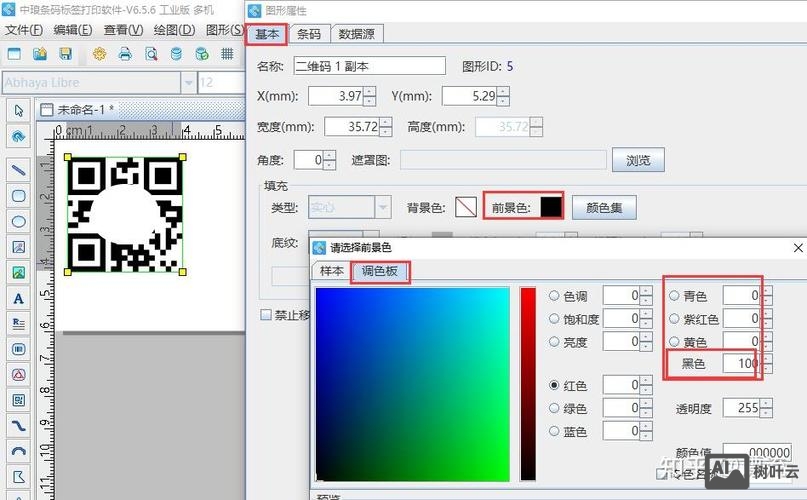Click the Open file folder icon

point(40,54)
